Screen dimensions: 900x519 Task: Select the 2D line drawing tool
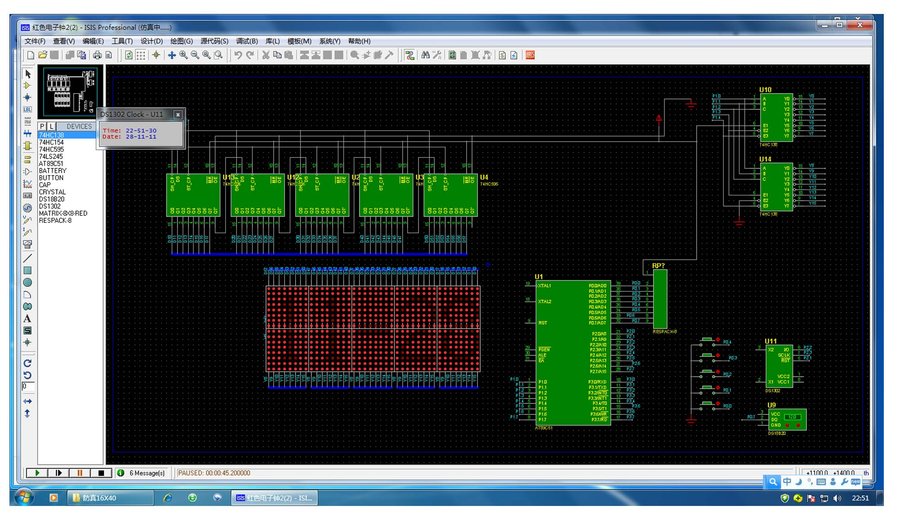pos(28,257)
